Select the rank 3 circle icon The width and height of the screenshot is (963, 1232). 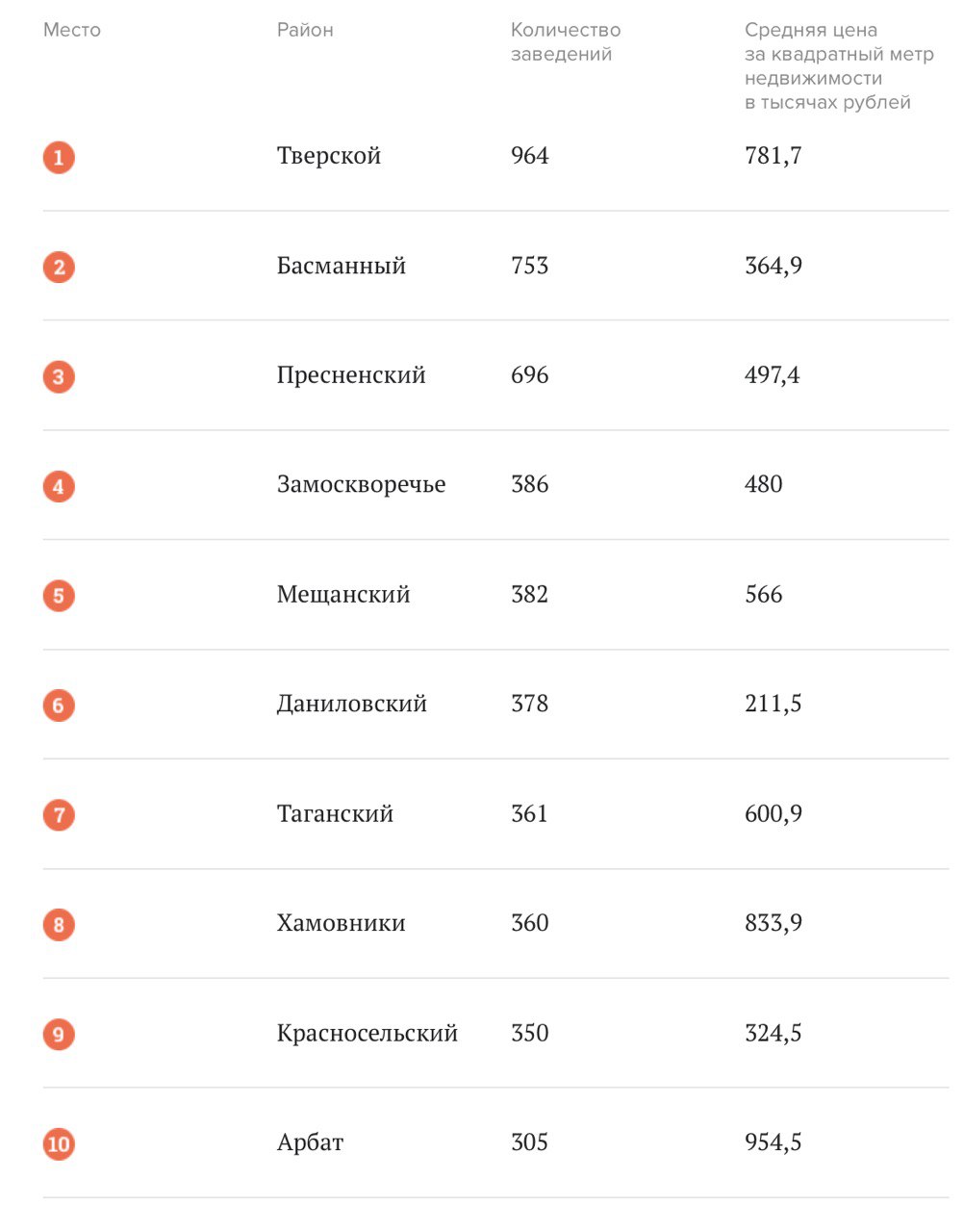[59, 376]
